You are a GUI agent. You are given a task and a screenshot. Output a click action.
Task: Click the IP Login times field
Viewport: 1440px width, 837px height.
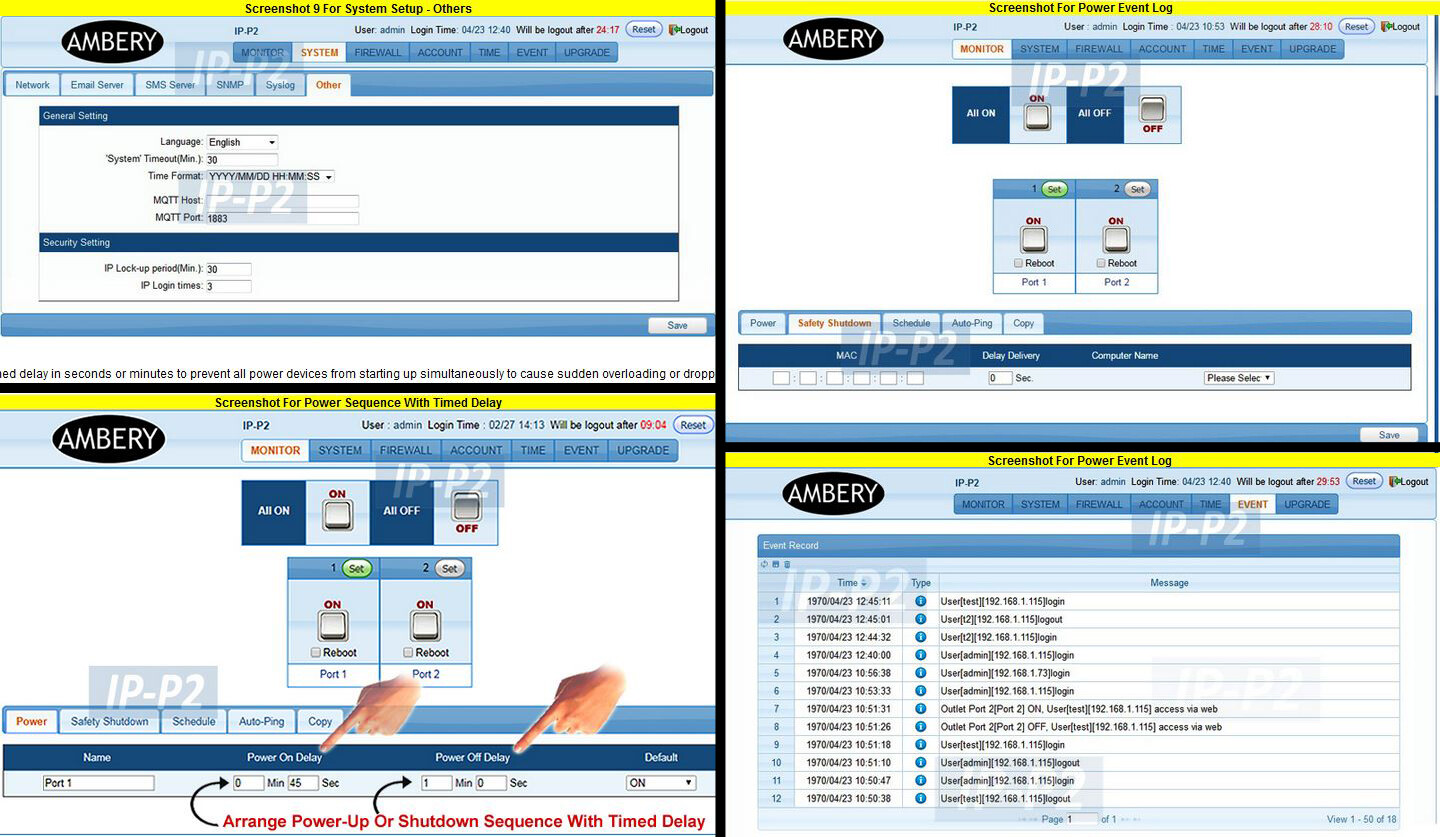228,286
